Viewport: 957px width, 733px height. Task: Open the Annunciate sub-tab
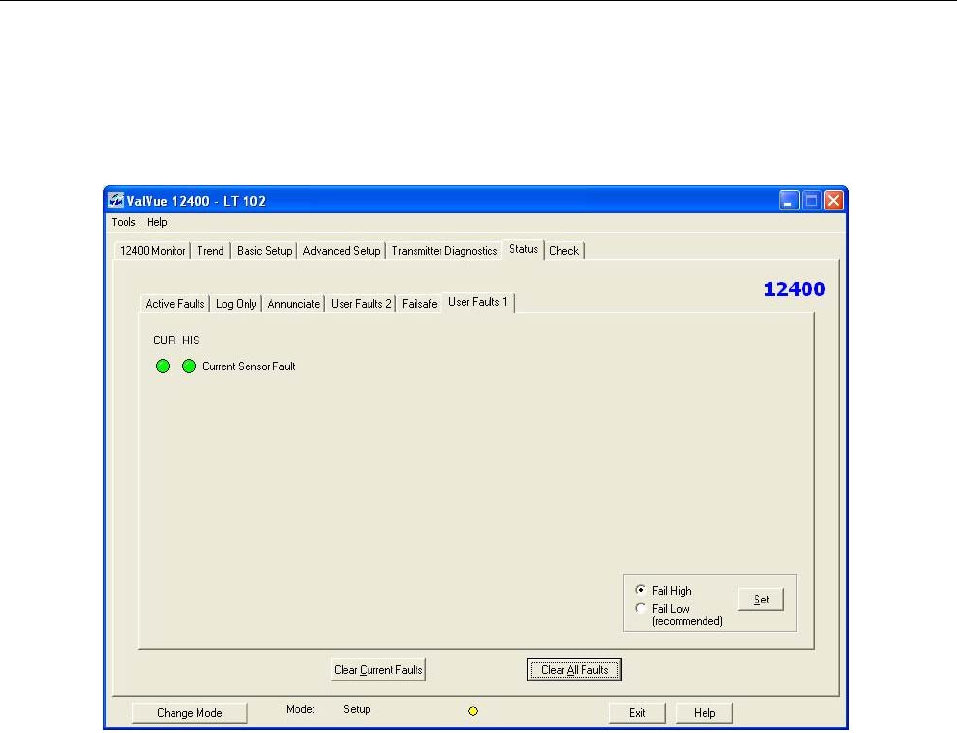click(294, 304)
